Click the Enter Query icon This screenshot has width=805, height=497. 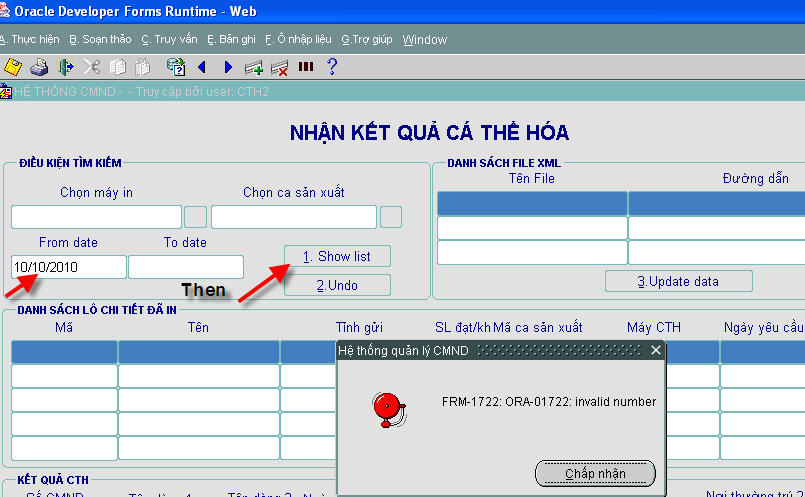176,67
